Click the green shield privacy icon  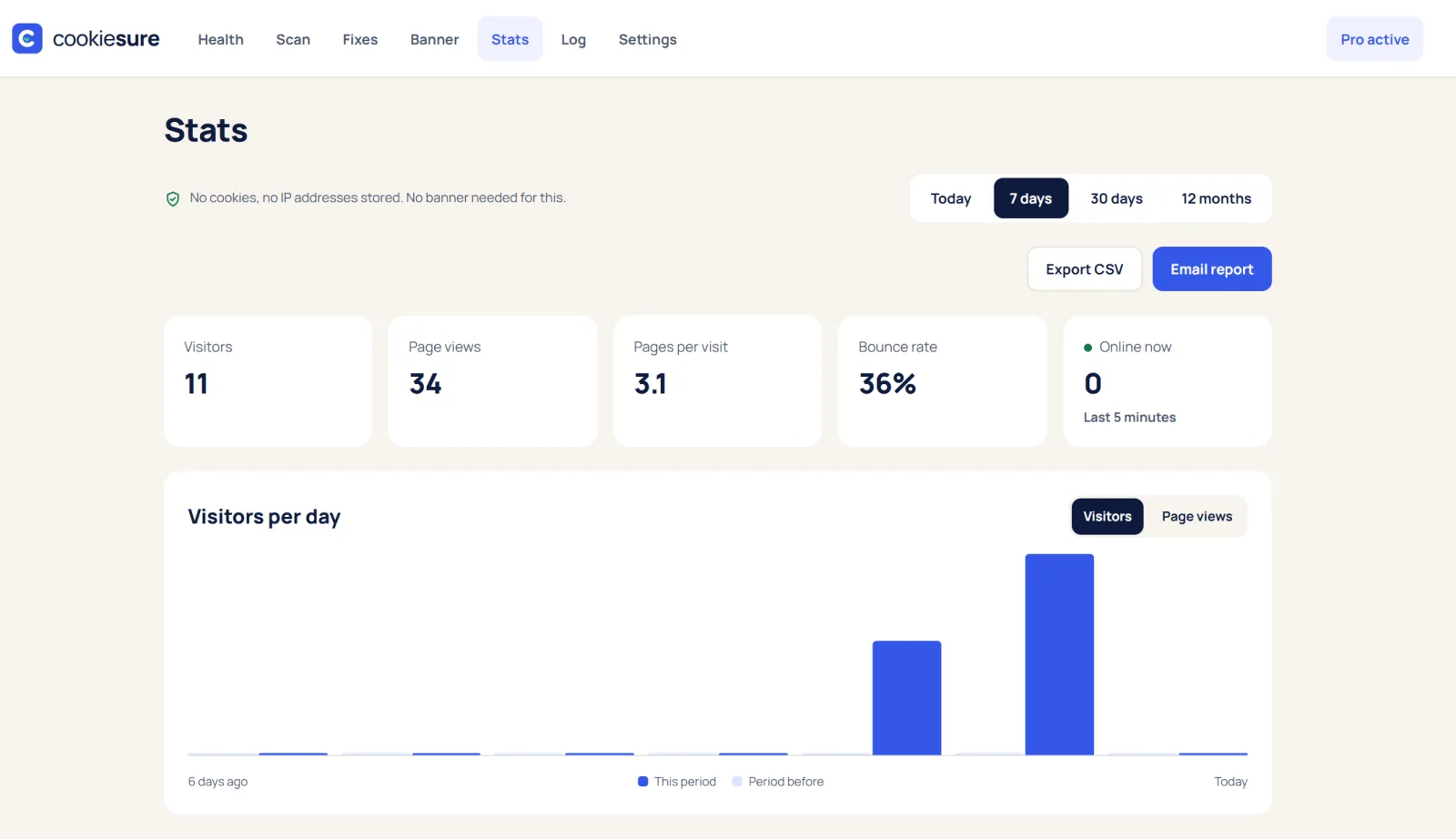(173, 198)
